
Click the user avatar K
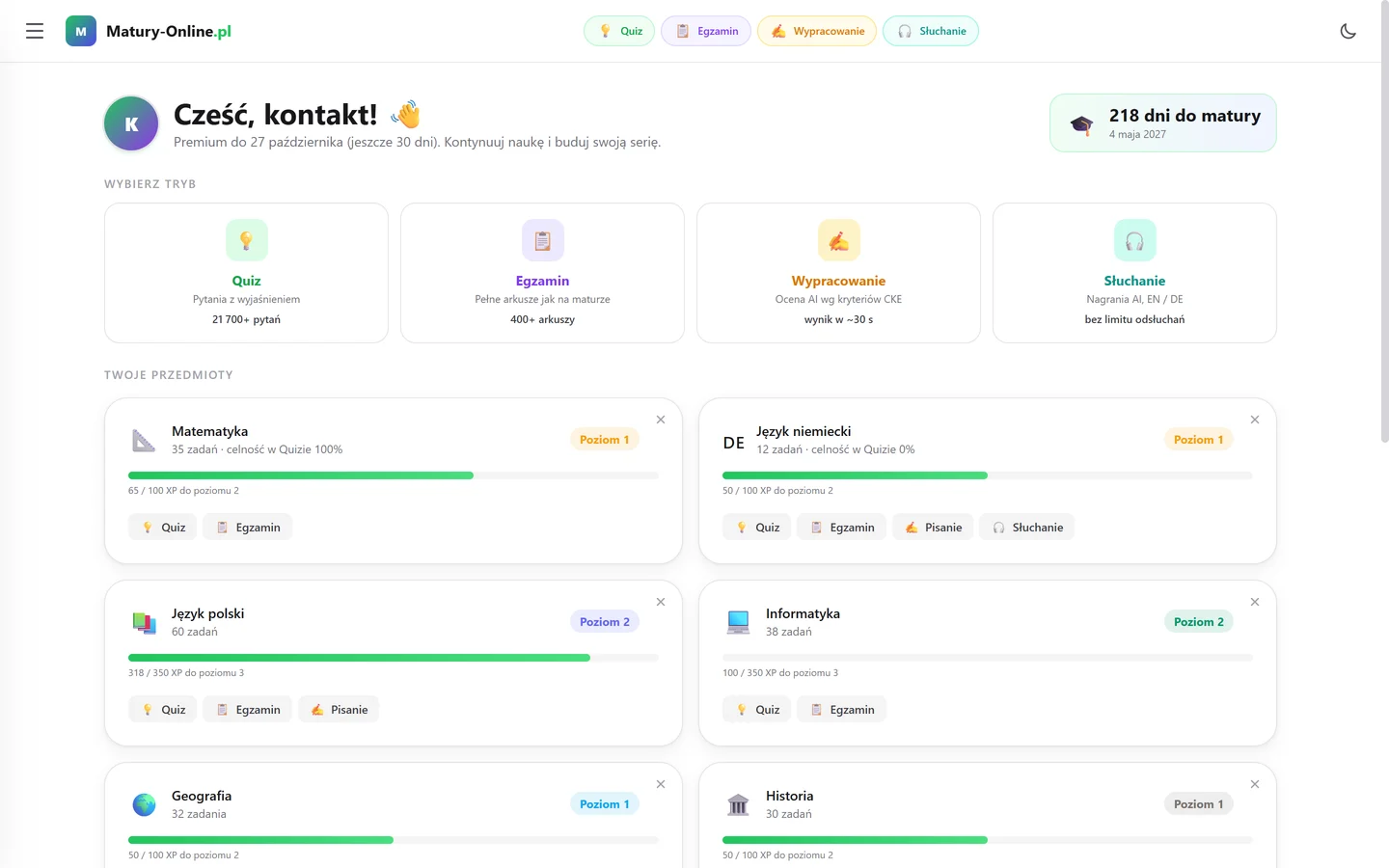click(131, 123)
